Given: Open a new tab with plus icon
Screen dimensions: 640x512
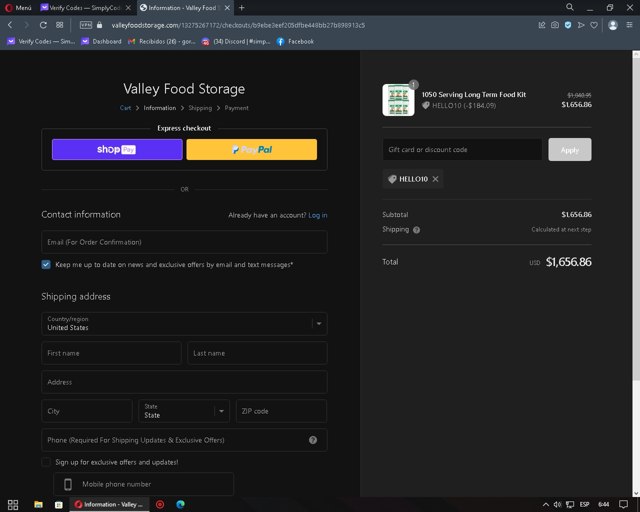Looking at the screenshot, I should (x=242, y=7).
